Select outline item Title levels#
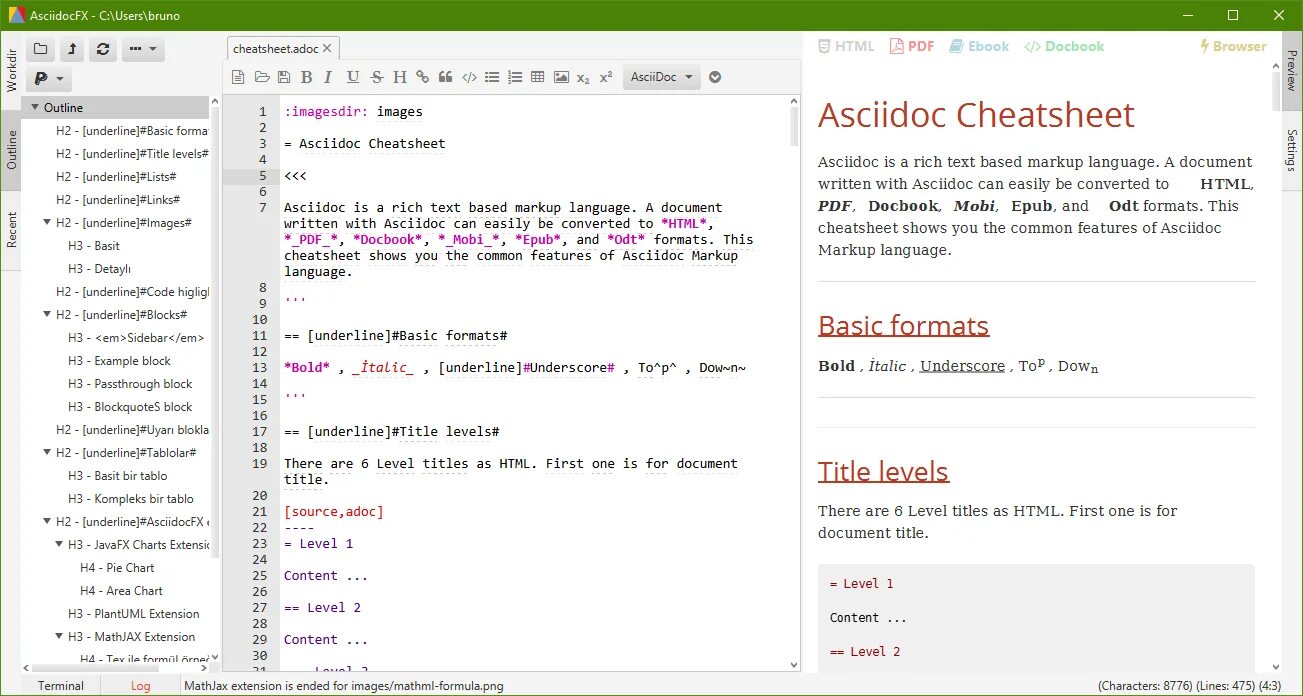 (132, 154)
